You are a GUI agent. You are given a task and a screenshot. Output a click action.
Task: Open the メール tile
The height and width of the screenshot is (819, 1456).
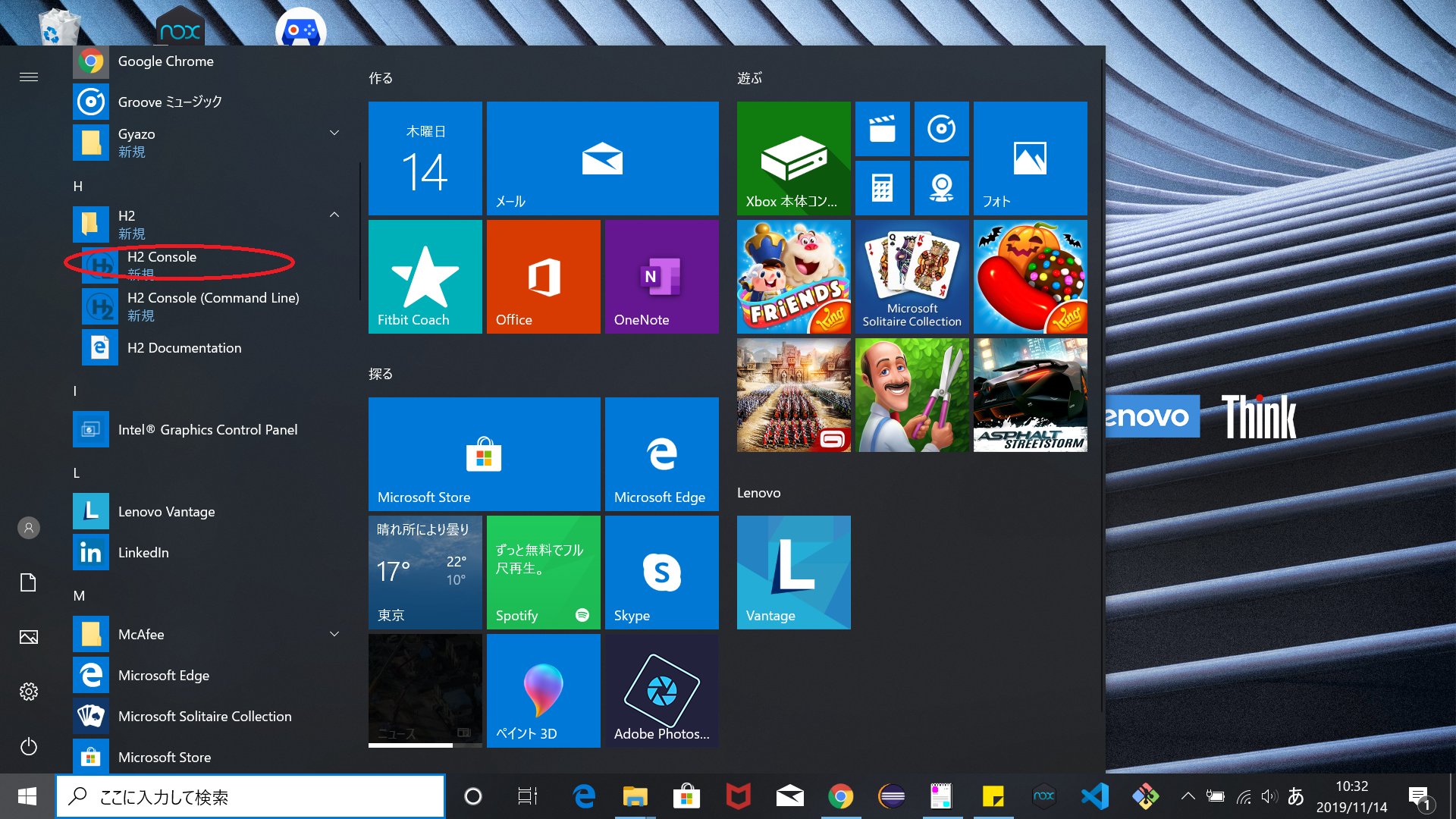click(603, 158)
